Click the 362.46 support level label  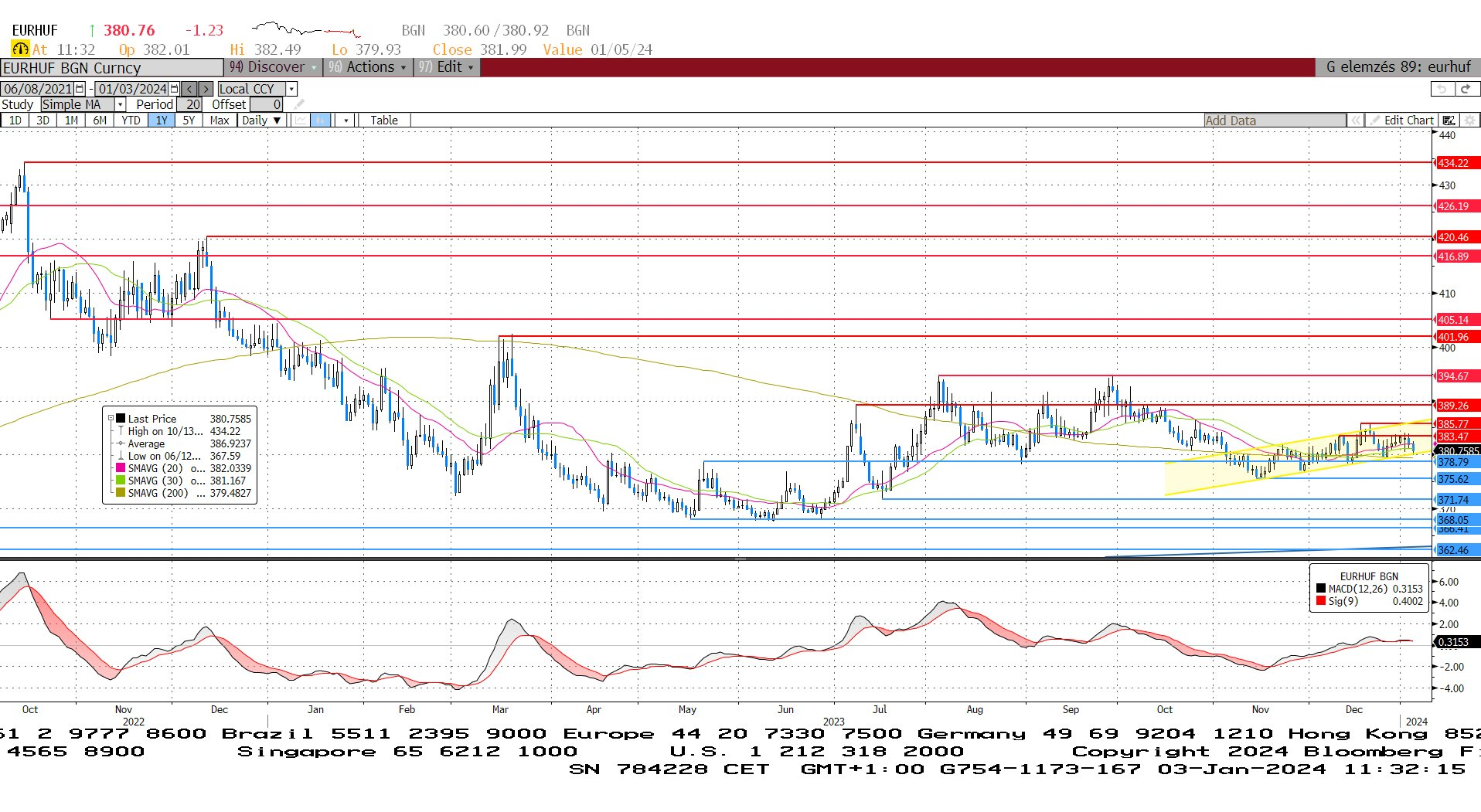(x=1456, y=550)
